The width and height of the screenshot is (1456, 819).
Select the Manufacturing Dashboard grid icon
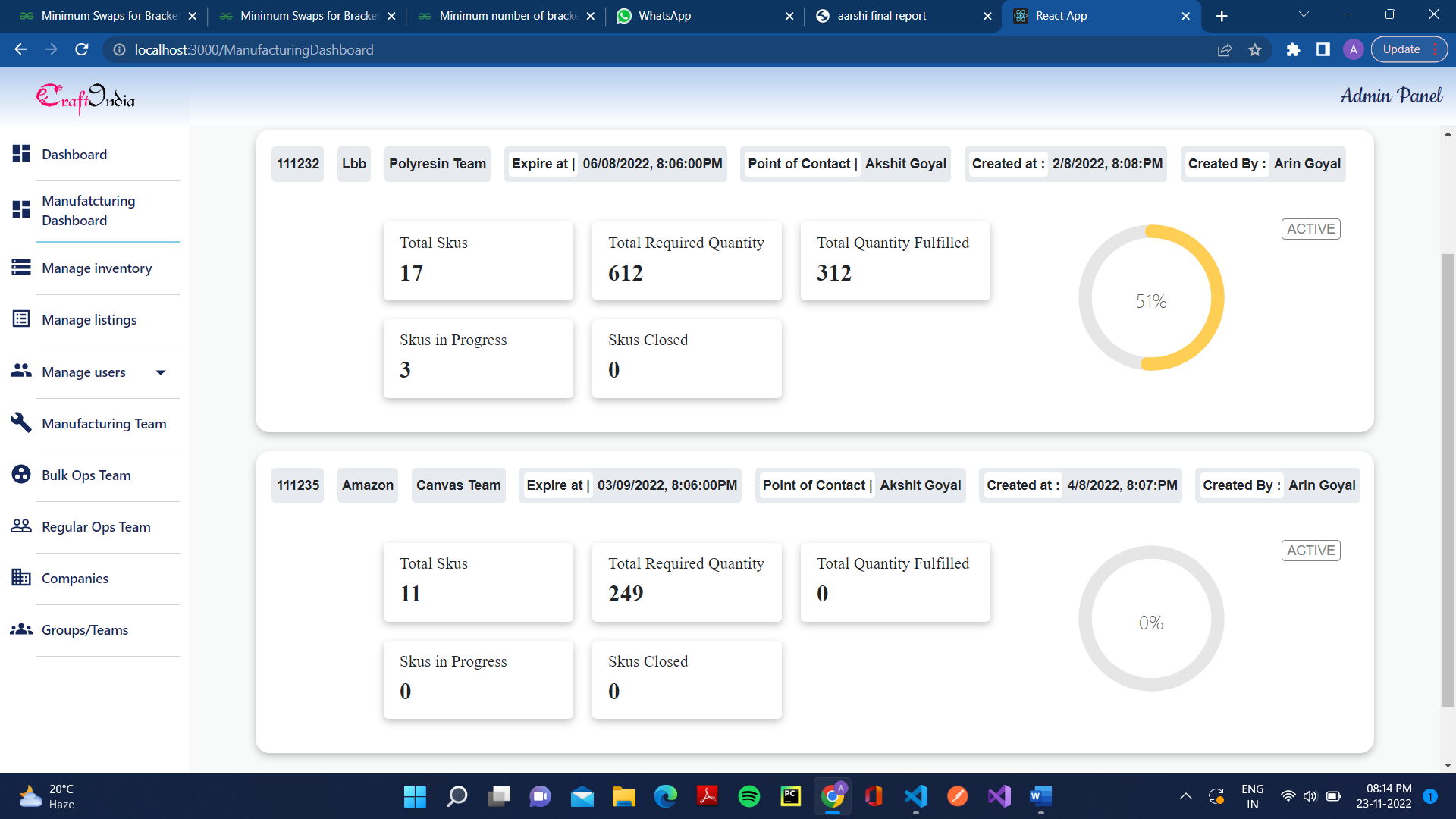tap(20, 209)
